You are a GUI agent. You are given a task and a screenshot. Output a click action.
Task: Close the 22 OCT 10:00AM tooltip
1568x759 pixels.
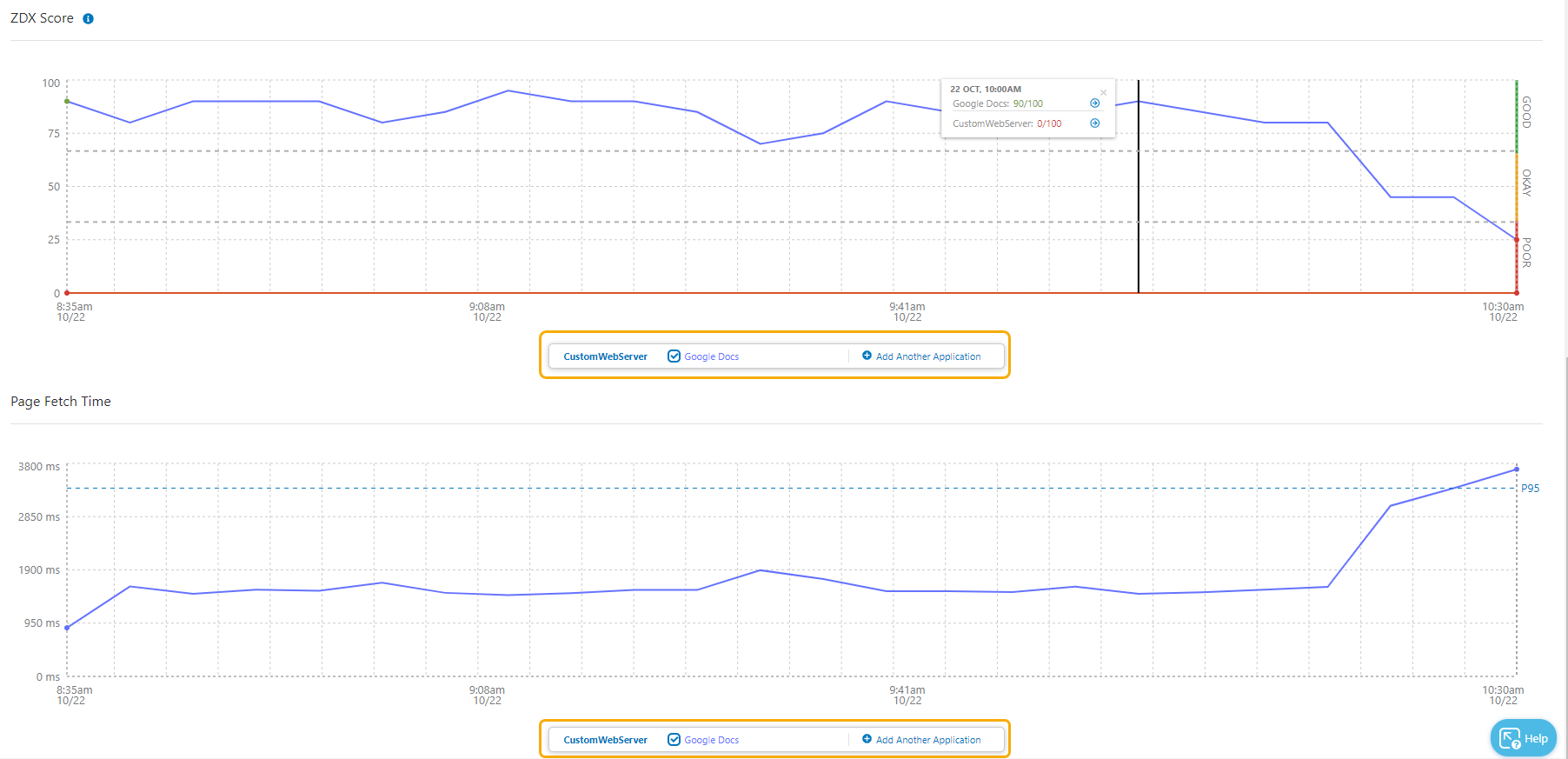[1103, 92]
